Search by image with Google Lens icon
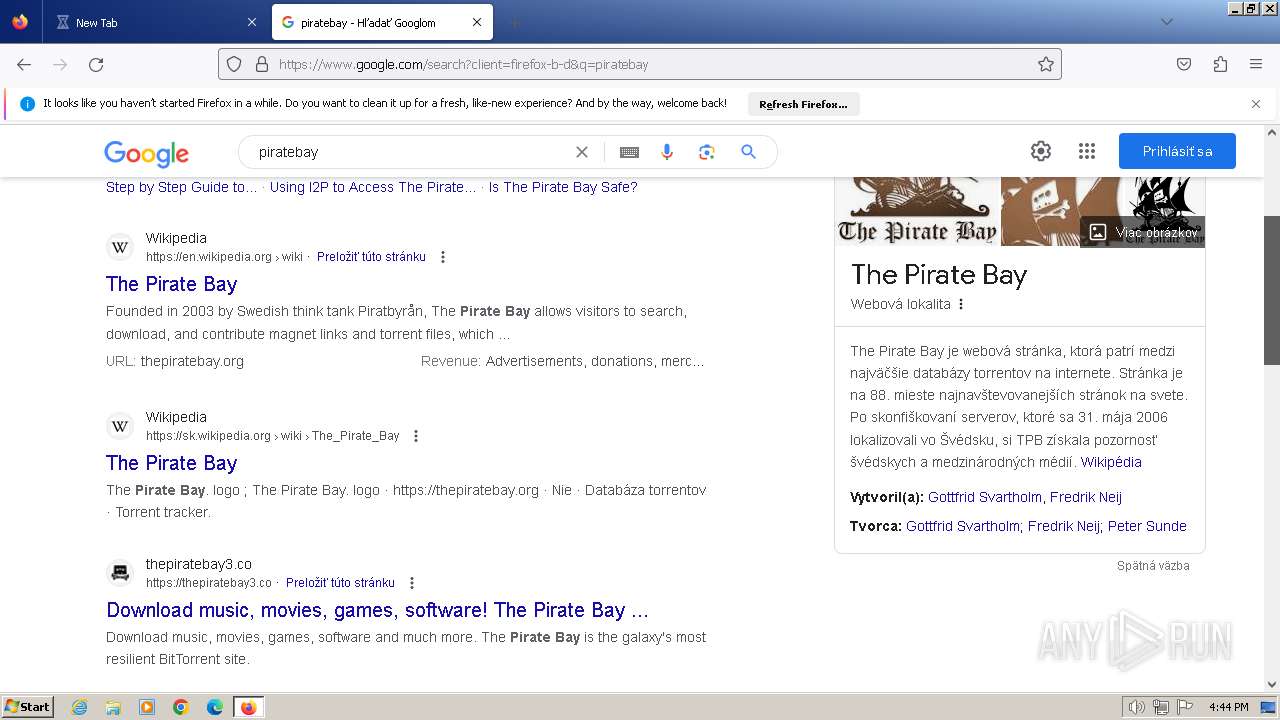The image size is (1280, 720). tap(707, 152)
